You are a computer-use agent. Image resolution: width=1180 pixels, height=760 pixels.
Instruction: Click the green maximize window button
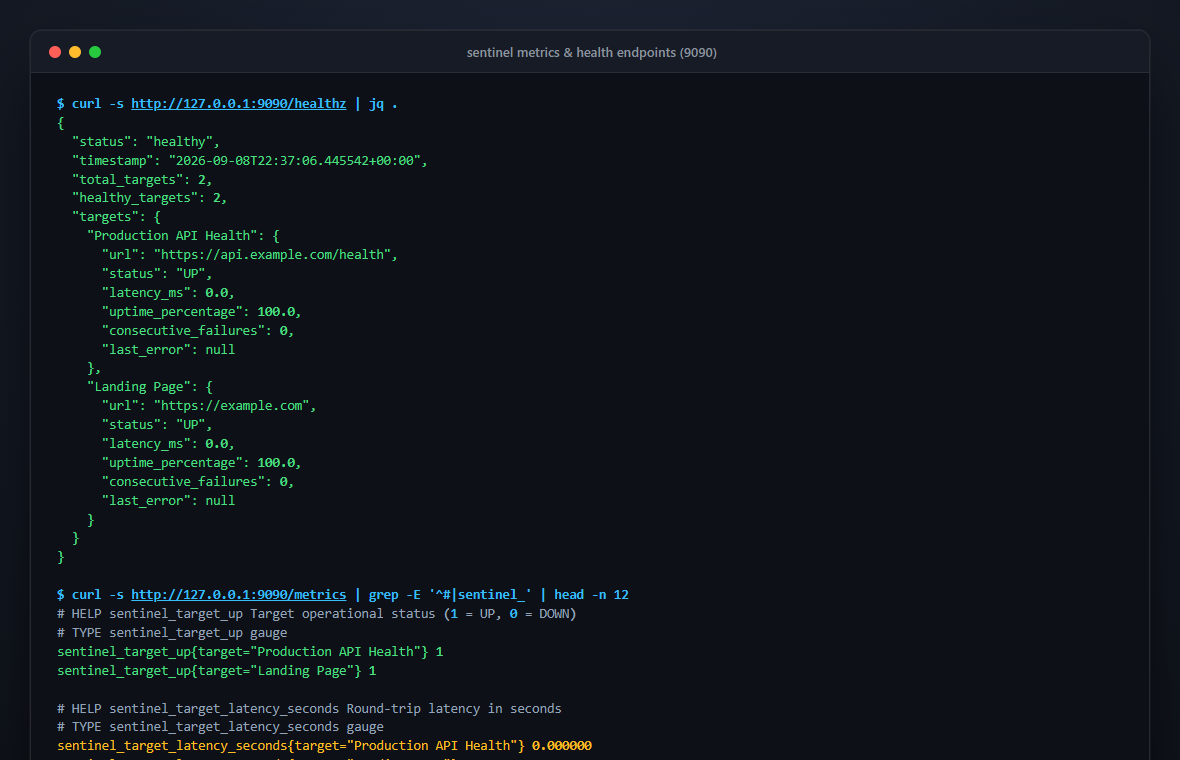click(95, 52)
